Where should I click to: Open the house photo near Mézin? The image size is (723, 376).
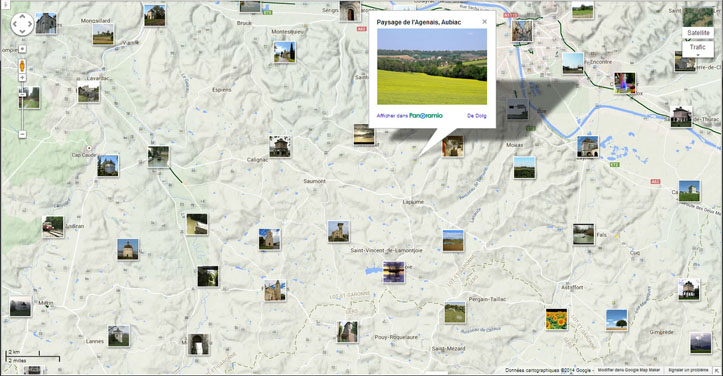(x=20, y=306)
